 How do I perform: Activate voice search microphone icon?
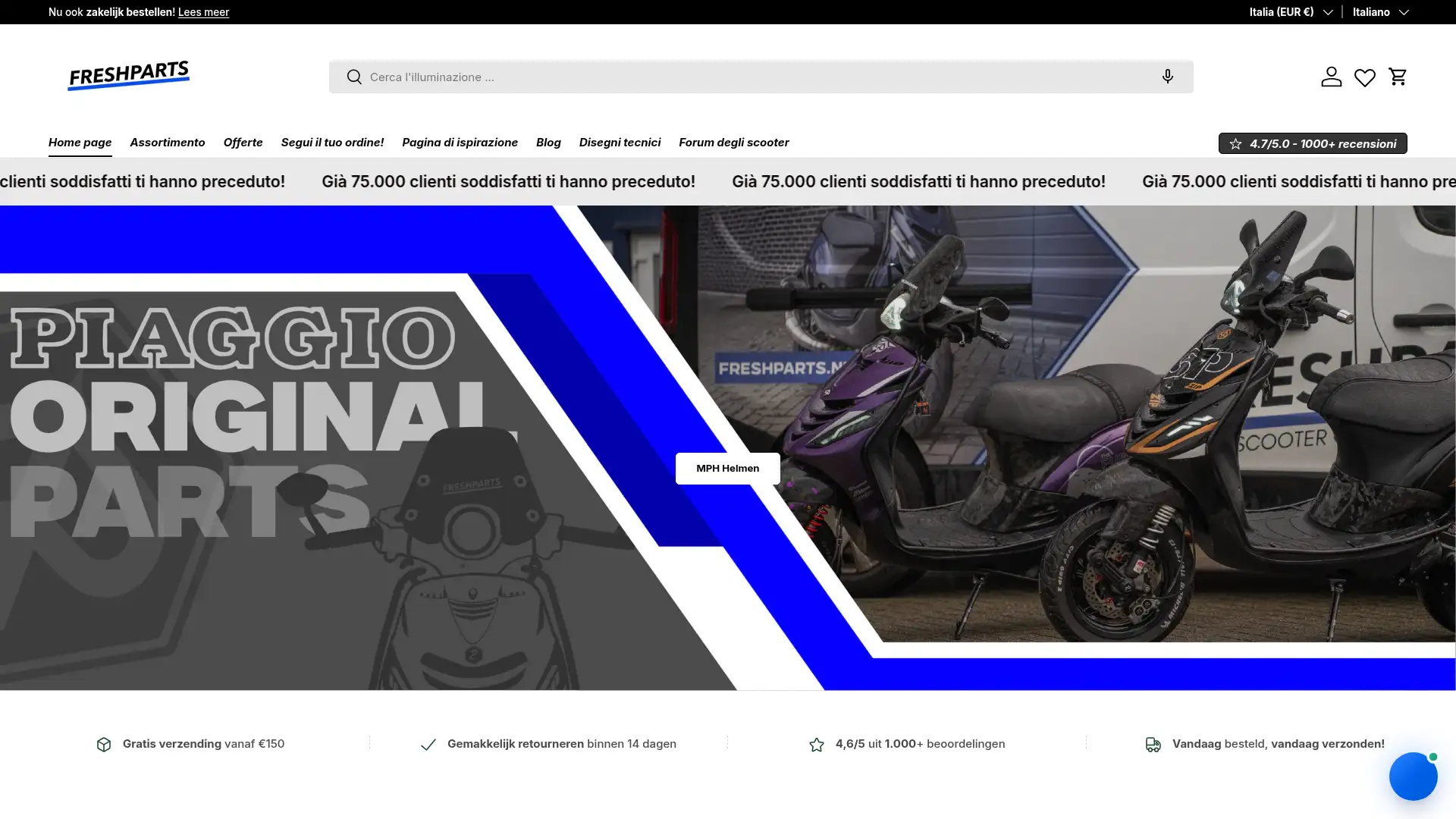pos(1168,77)
